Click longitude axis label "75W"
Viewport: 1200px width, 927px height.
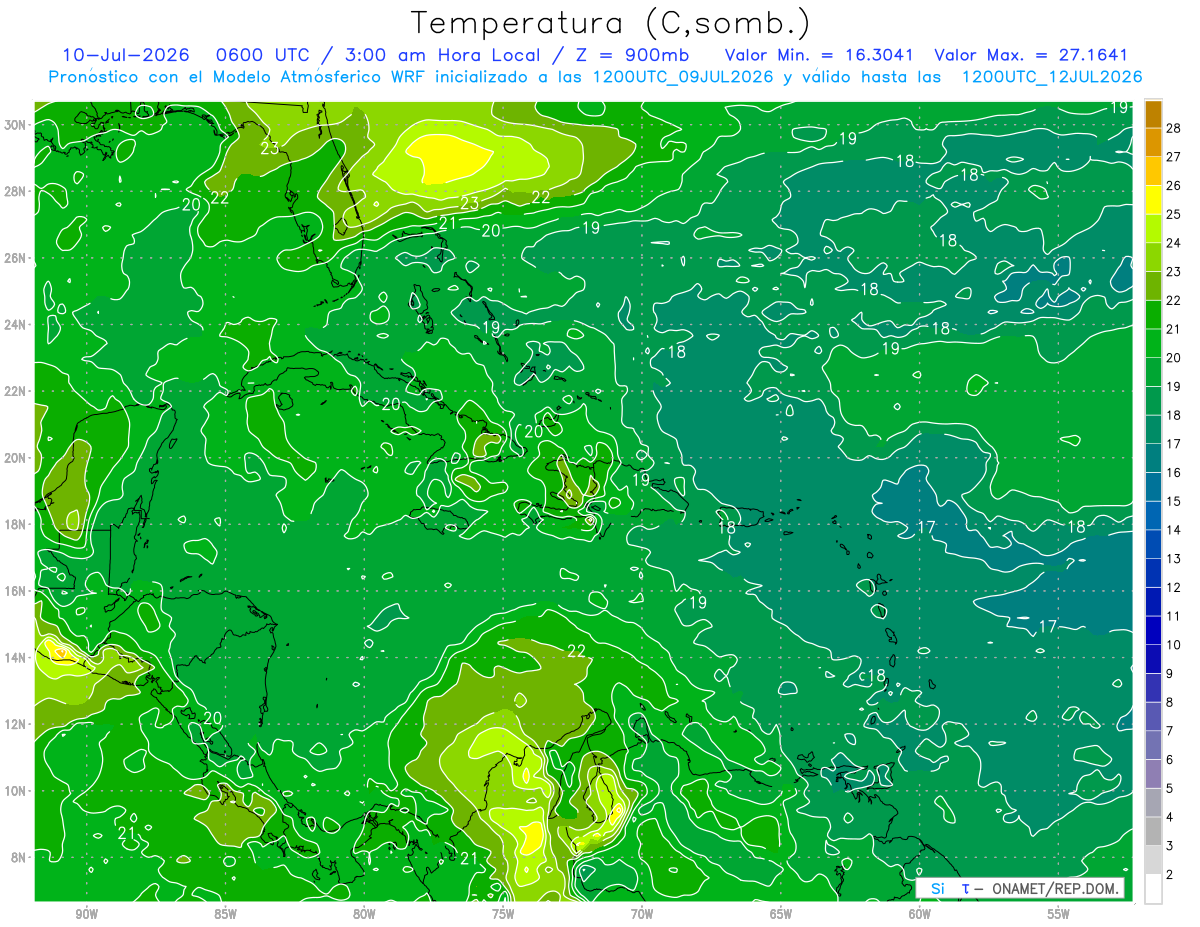tap(503, 914)
